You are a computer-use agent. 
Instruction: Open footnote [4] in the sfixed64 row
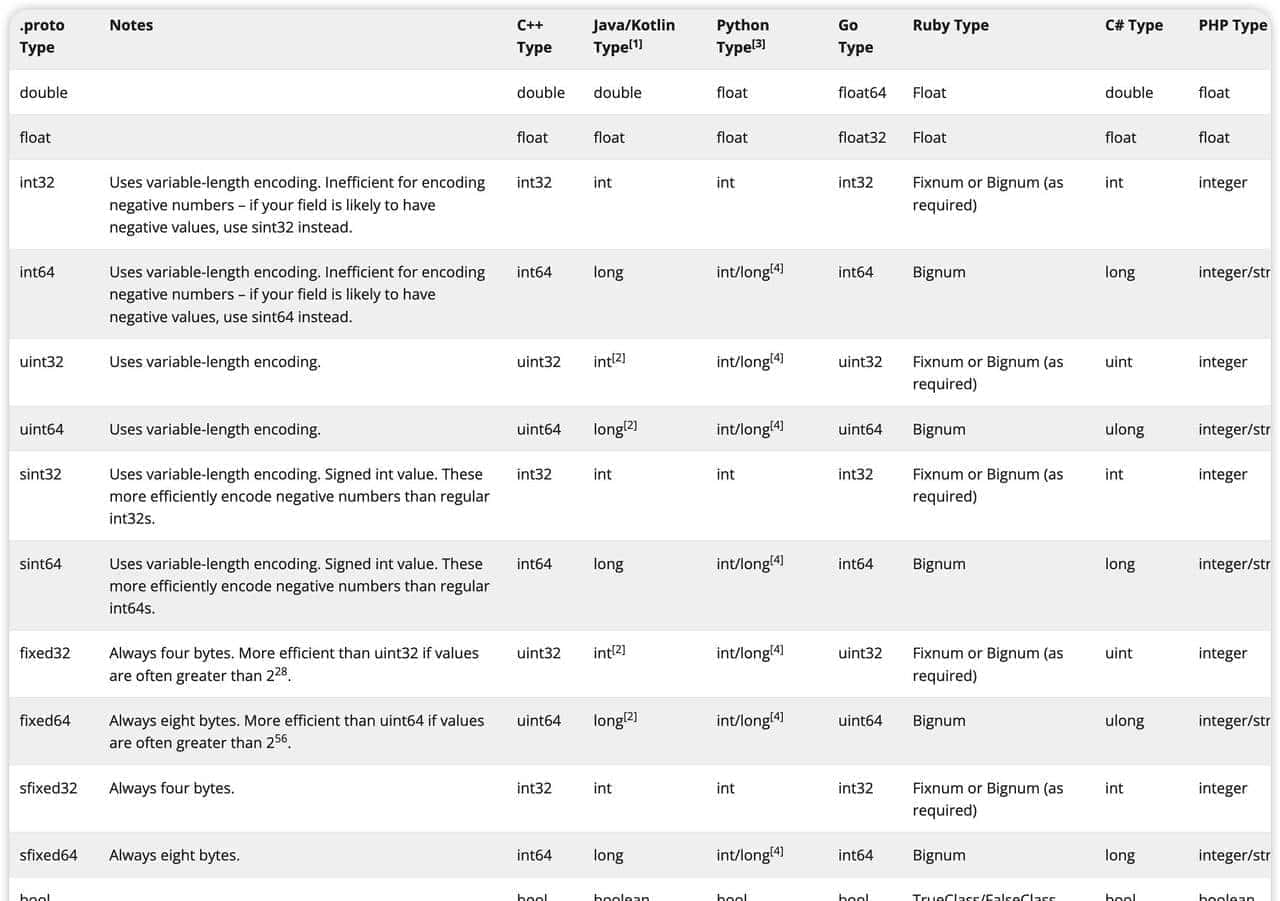pyautogui.click(x=777, y=851)
